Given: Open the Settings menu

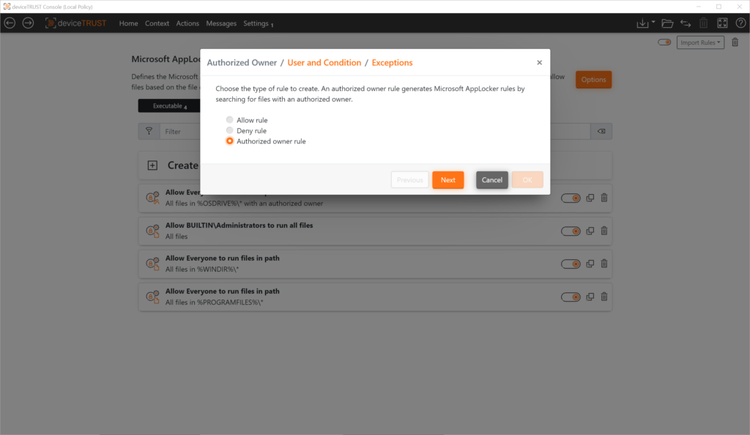Looking at the screenshot, I should [258, 23].
